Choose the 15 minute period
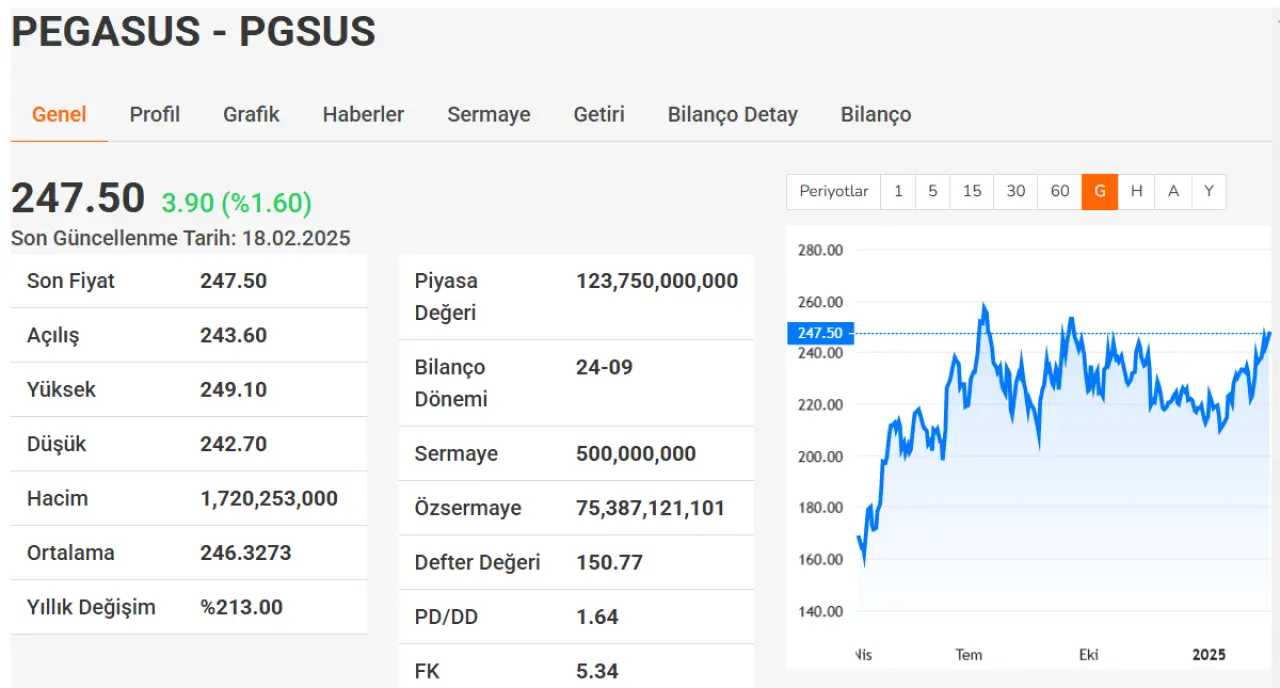1280x688 pixels. (972, 191)
